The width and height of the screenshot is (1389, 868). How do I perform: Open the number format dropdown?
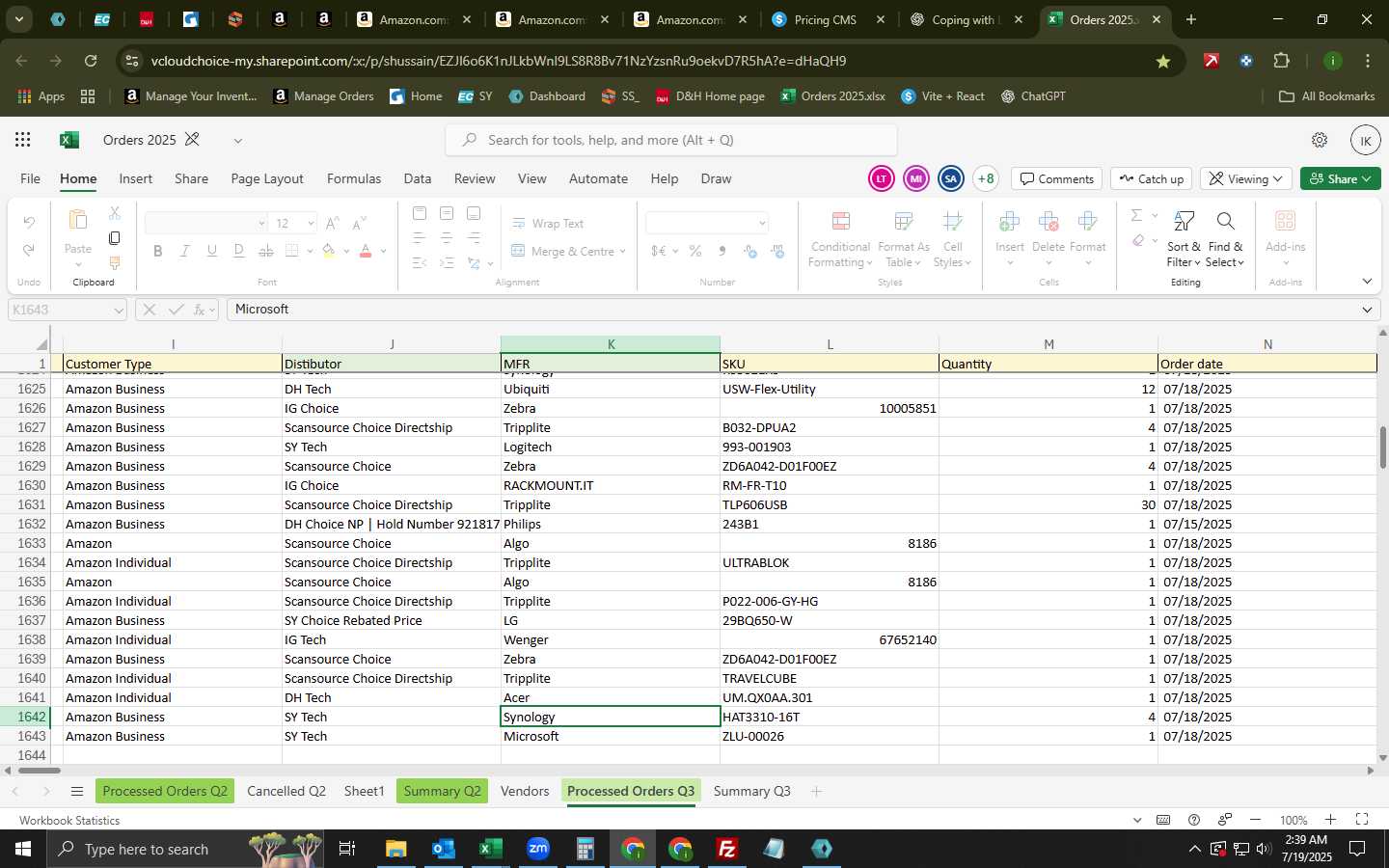762,223
